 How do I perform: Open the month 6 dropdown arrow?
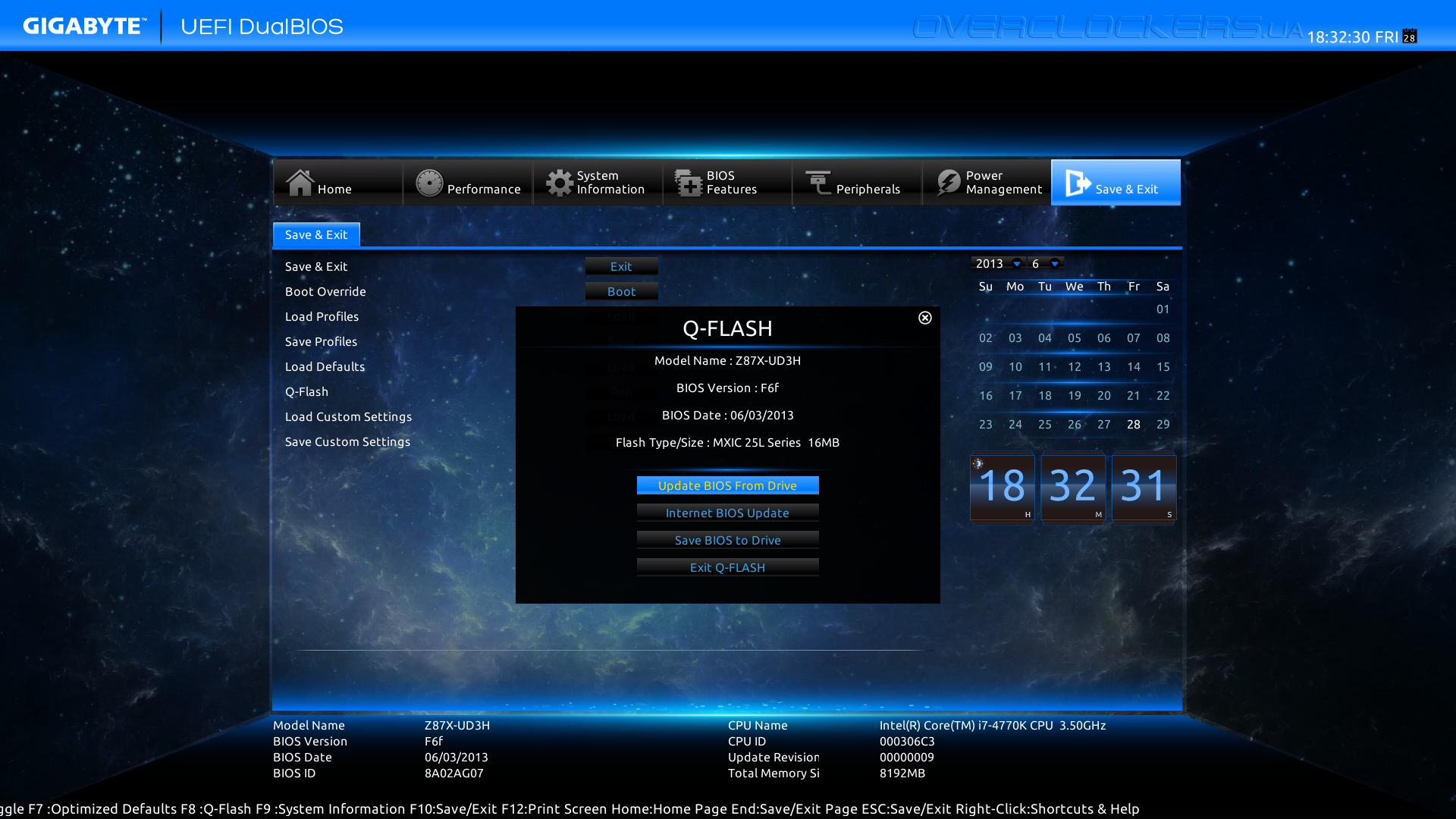[1055, 263]
